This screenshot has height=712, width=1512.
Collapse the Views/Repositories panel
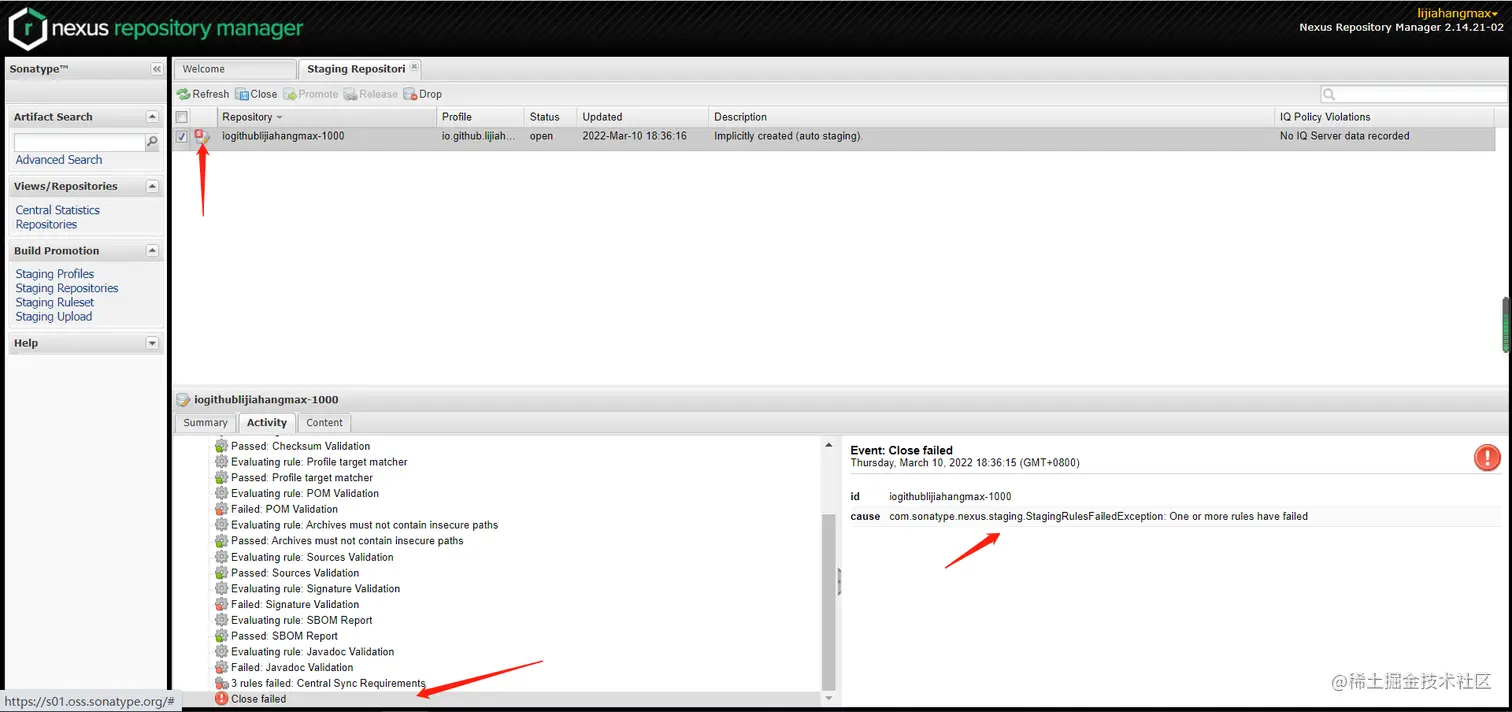pyautogui.click(x=152, y=186)
